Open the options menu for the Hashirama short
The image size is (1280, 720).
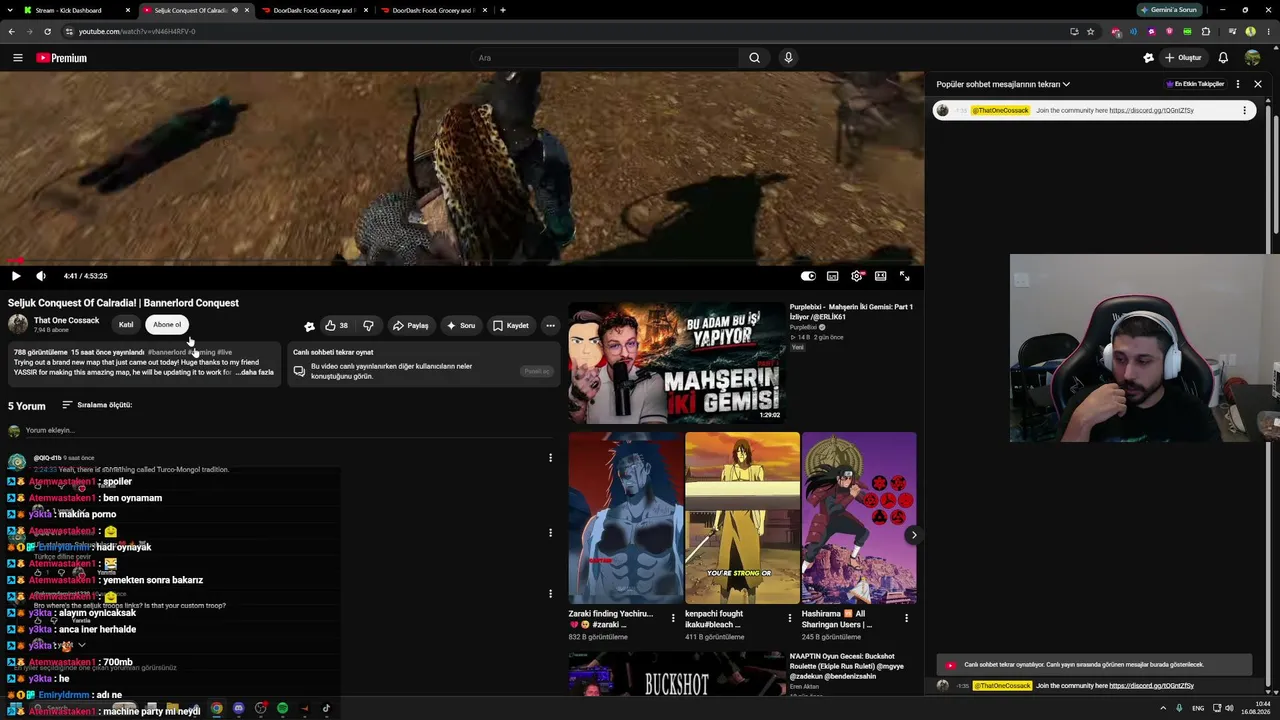(907, 618)
